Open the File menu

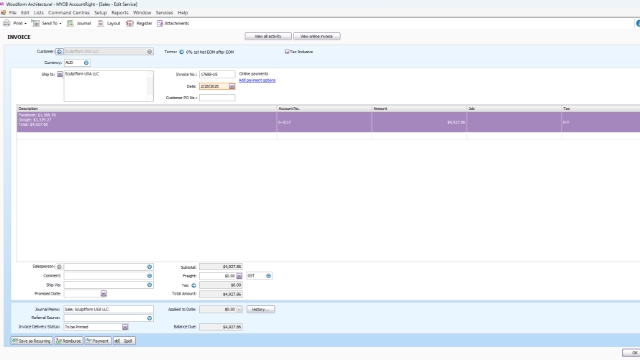(13, 13)
